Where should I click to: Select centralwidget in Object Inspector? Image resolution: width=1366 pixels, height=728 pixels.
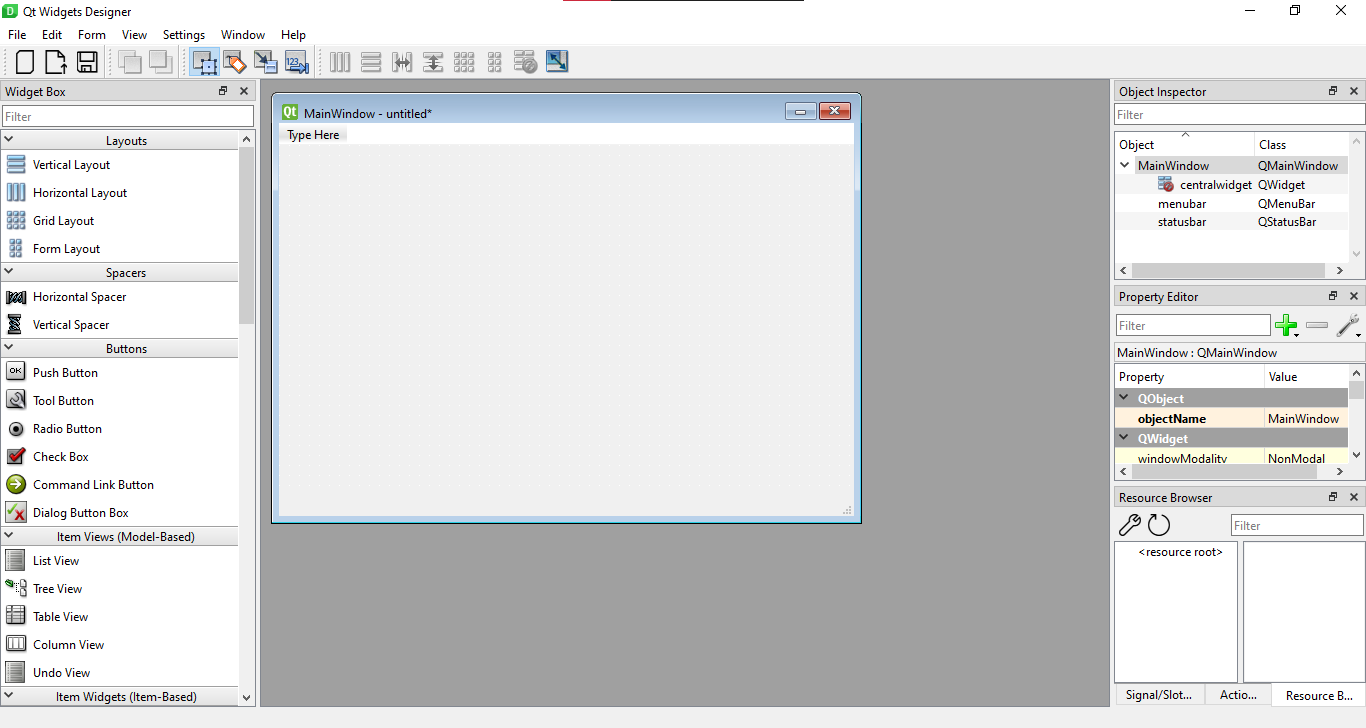click(1215, 185)
